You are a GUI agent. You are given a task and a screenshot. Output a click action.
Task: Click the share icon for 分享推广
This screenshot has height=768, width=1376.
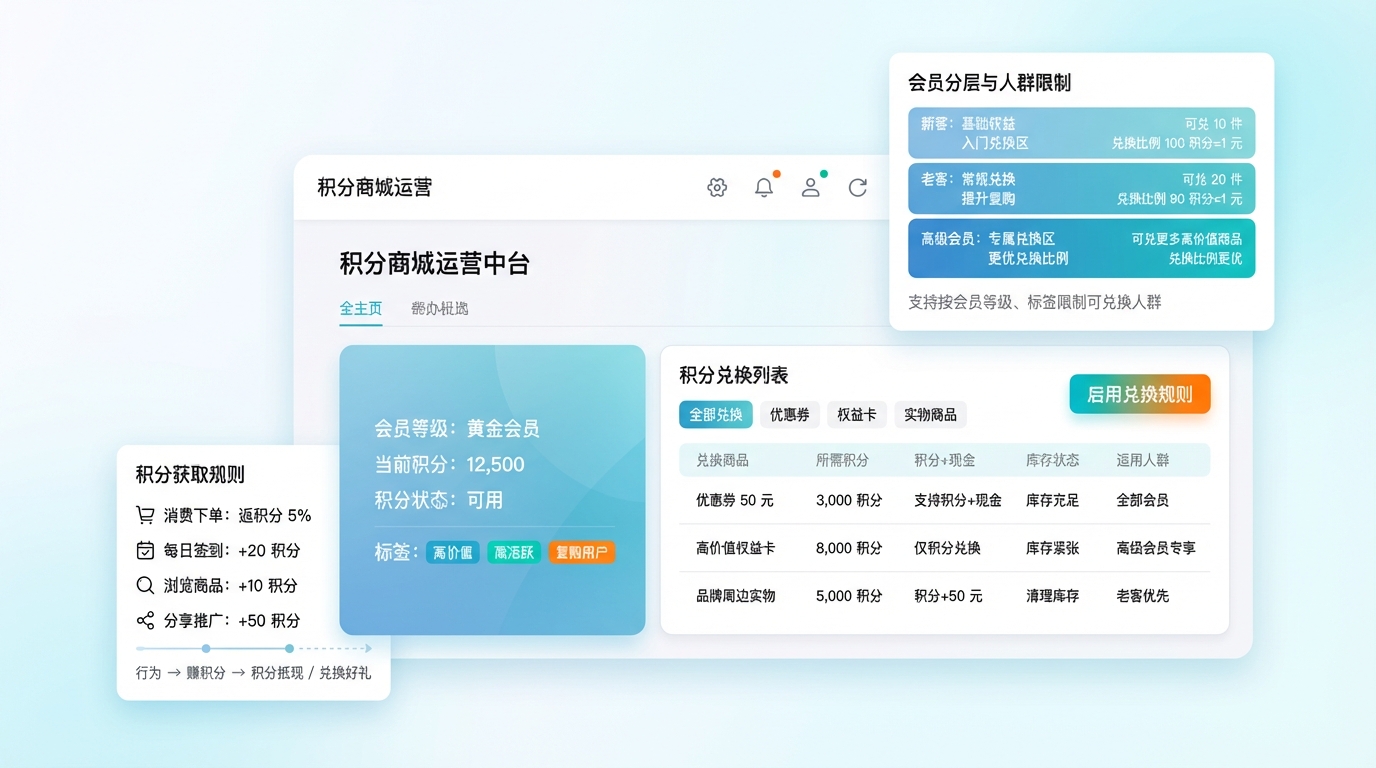pos(146,620)
